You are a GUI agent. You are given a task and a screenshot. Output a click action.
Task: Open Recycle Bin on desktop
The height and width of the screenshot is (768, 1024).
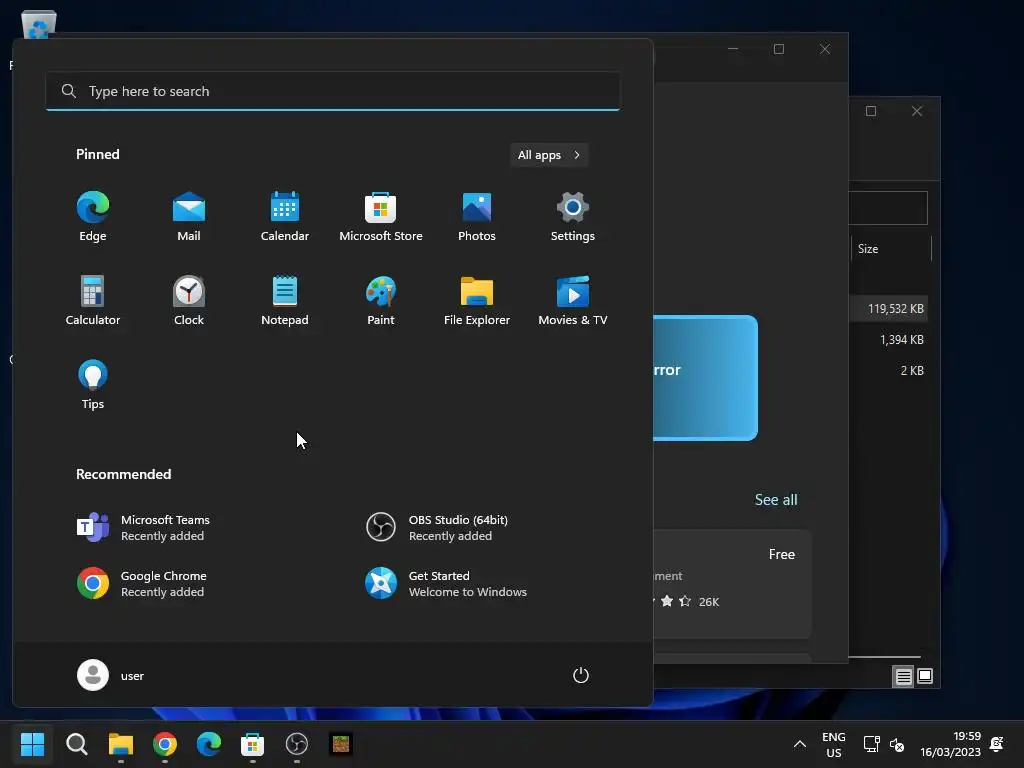39,26
